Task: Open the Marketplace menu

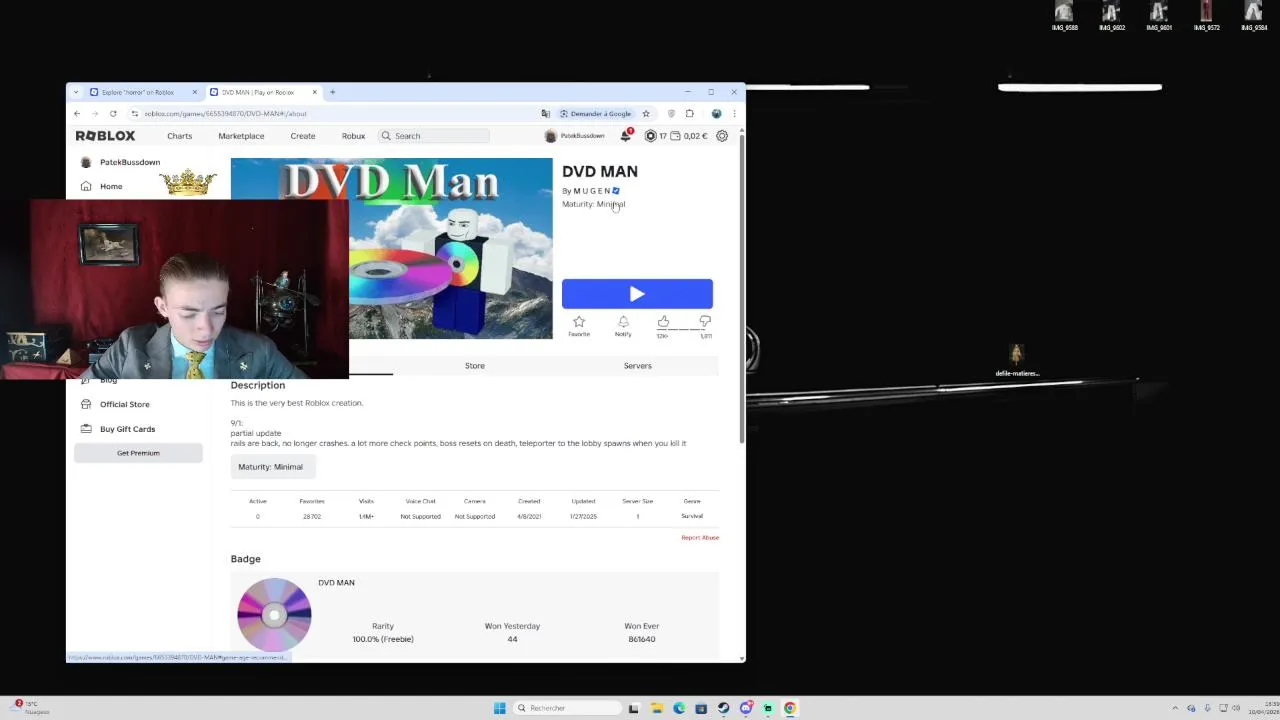Action: point(241,136)
